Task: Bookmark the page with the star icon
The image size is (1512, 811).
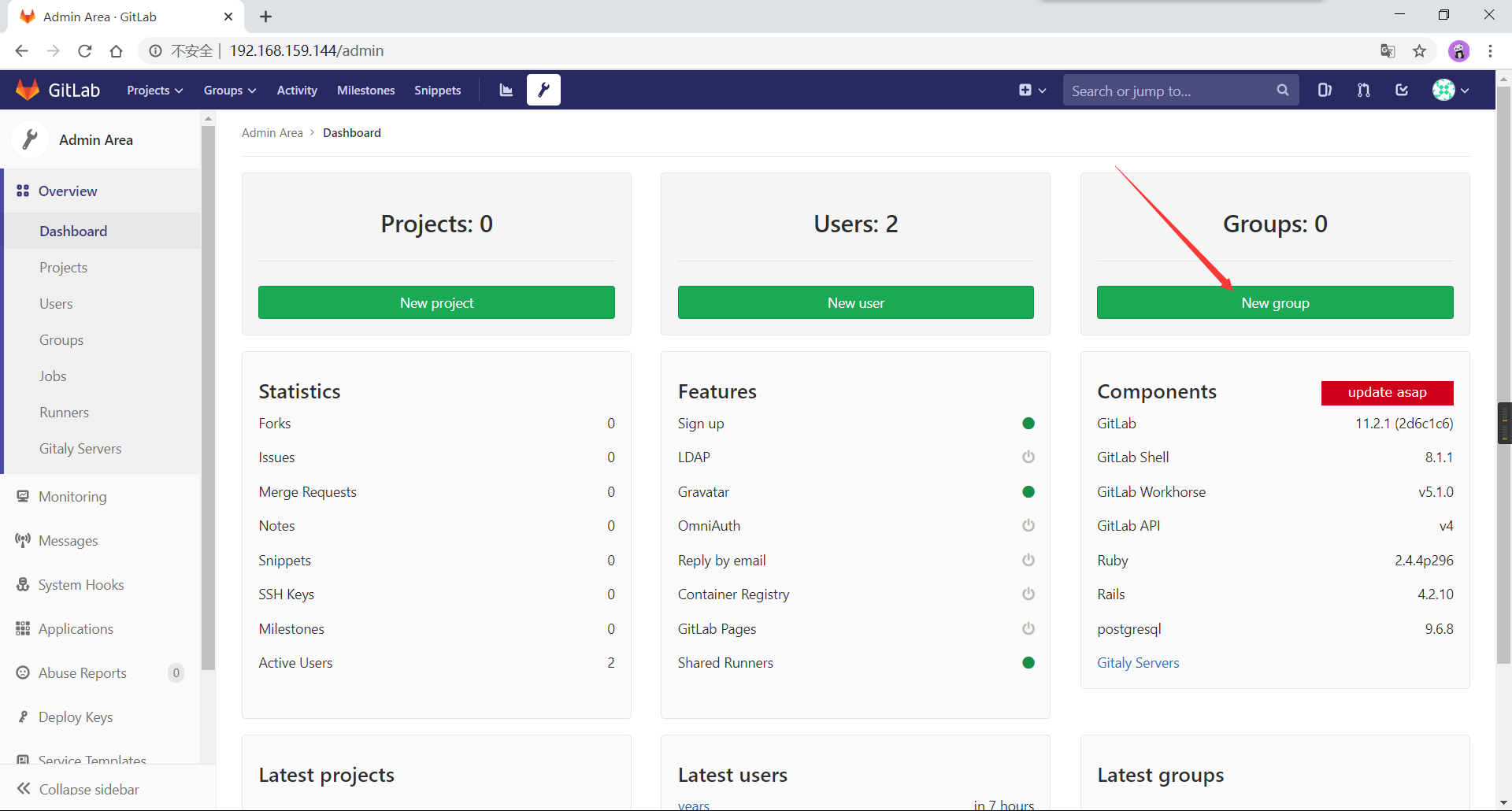Action: click(x=1419, y=50)
